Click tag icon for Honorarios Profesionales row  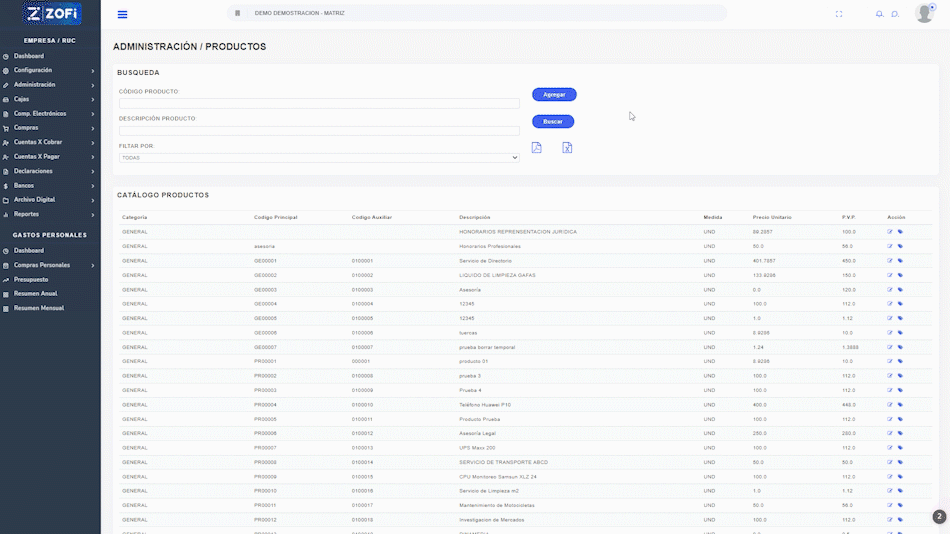(x=900, y=246)
